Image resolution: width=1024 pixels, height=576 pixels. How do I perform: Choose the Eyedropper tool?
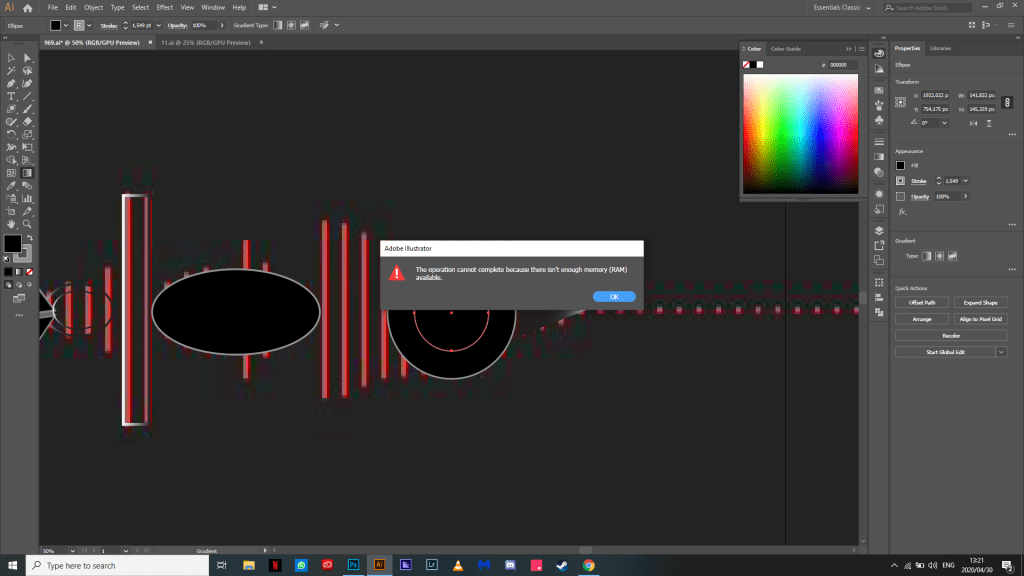tap(12, 185)
